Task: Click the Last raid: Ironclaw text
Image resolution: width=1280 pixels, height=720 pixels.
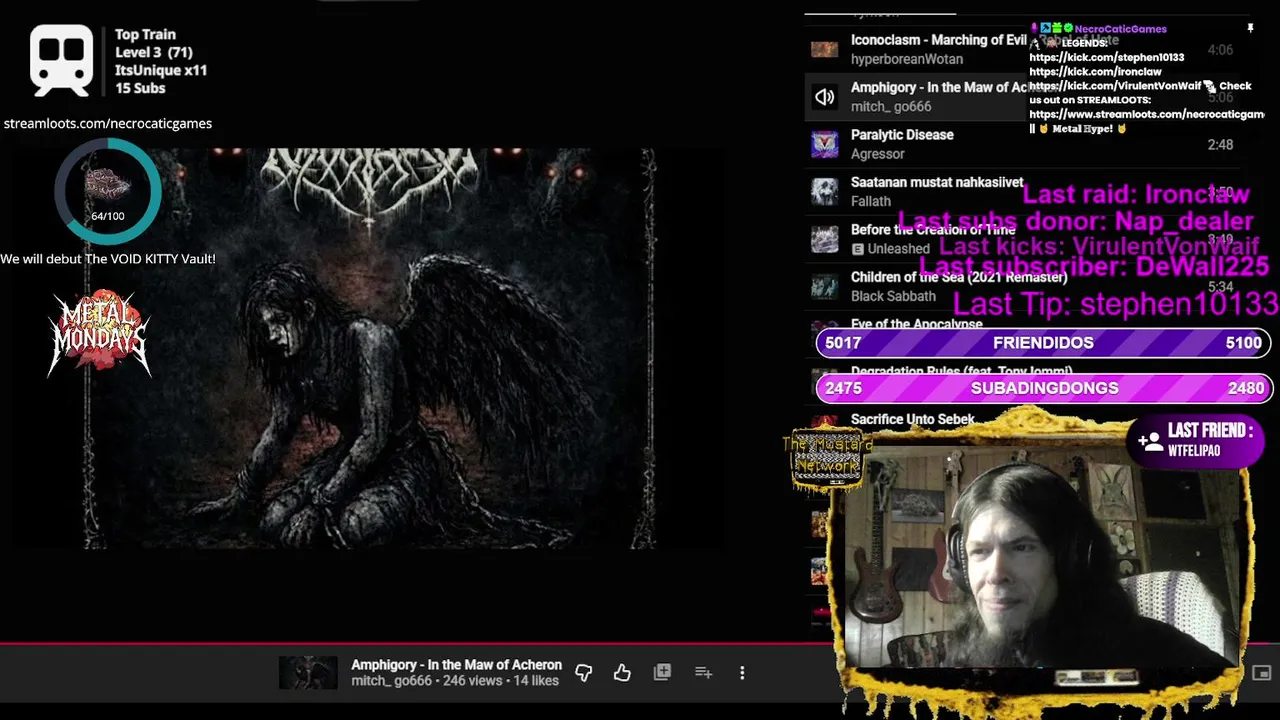Action: point(1136,194)
